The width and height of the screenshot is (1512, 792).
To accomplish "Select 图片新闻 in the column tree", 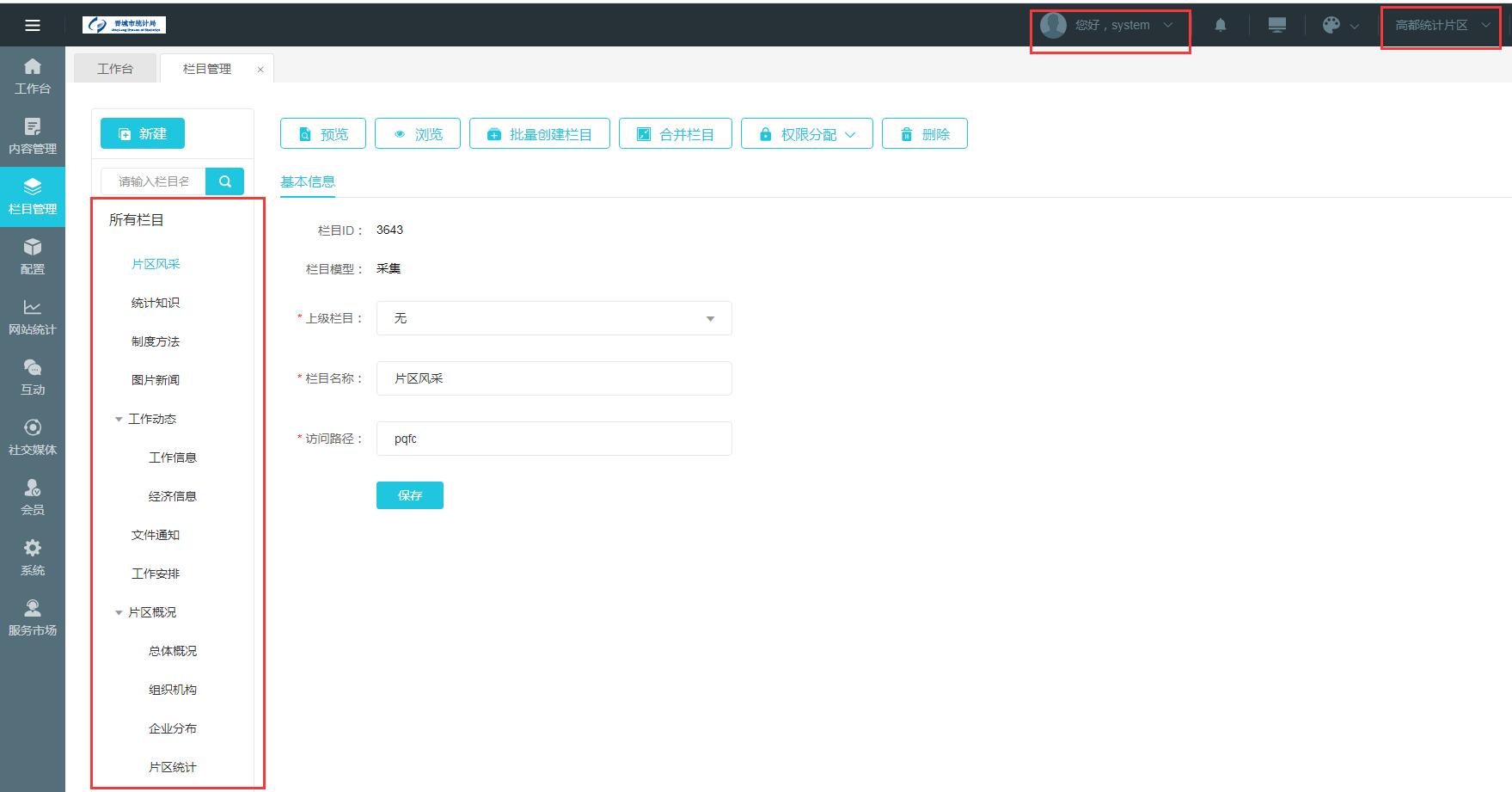I will 156,380.
